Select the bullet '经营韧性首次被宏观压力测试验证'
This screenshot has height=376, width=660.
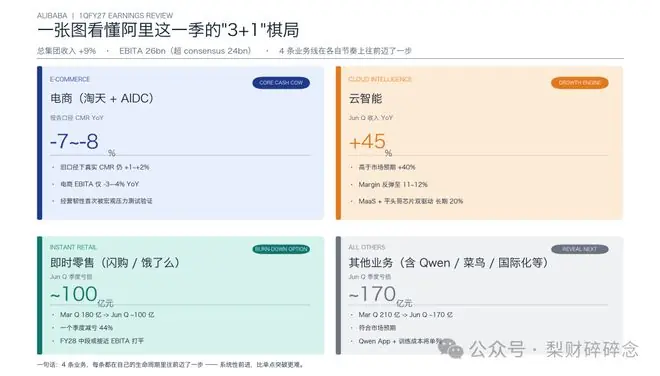[x=106, y=201]
